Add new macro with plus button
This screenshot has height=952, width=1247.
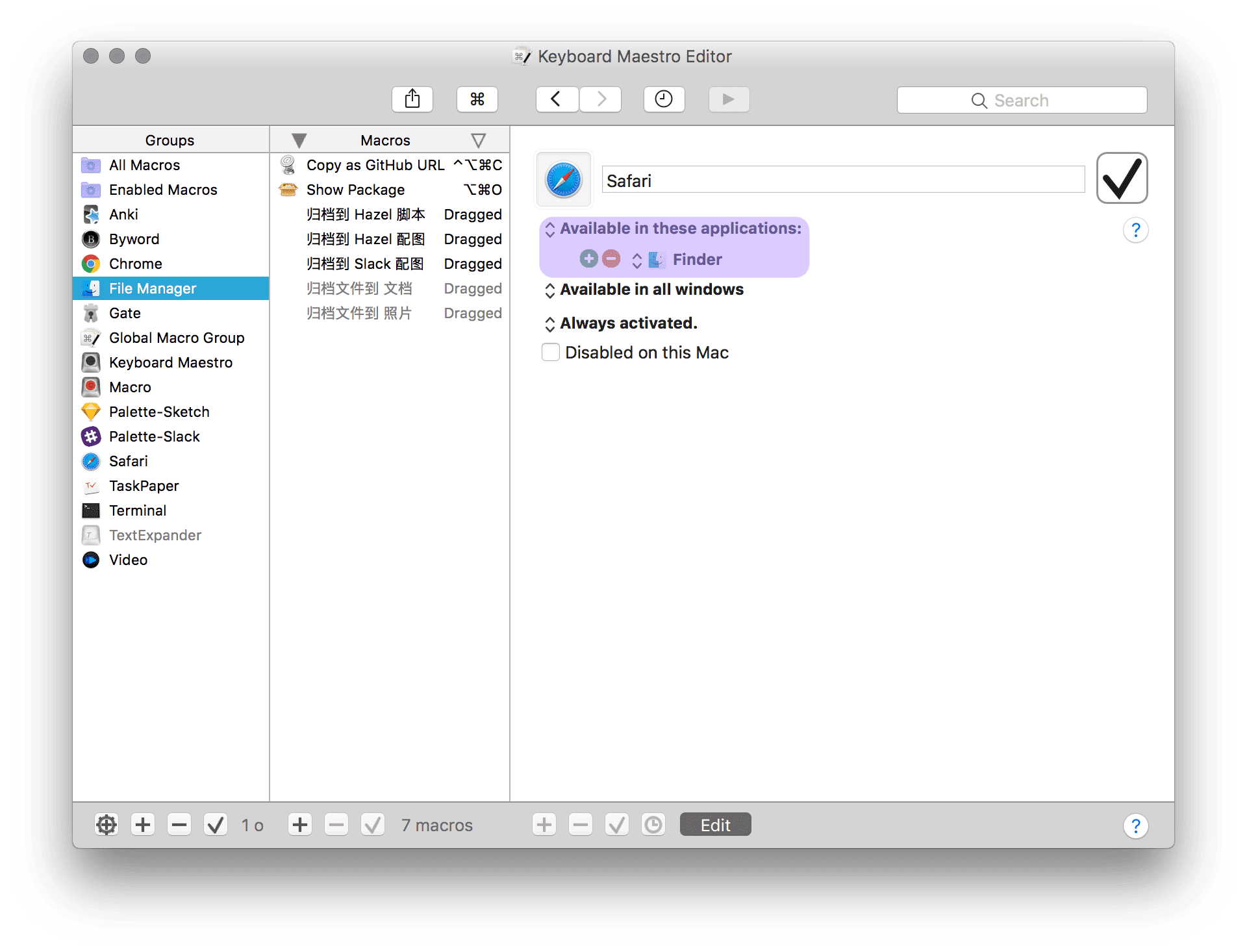[x=299, y=825]
